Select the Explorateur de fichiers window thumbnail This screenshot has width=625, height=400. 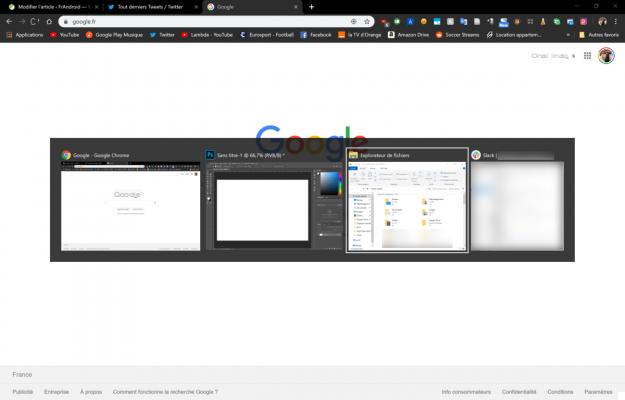coord(407,200)
